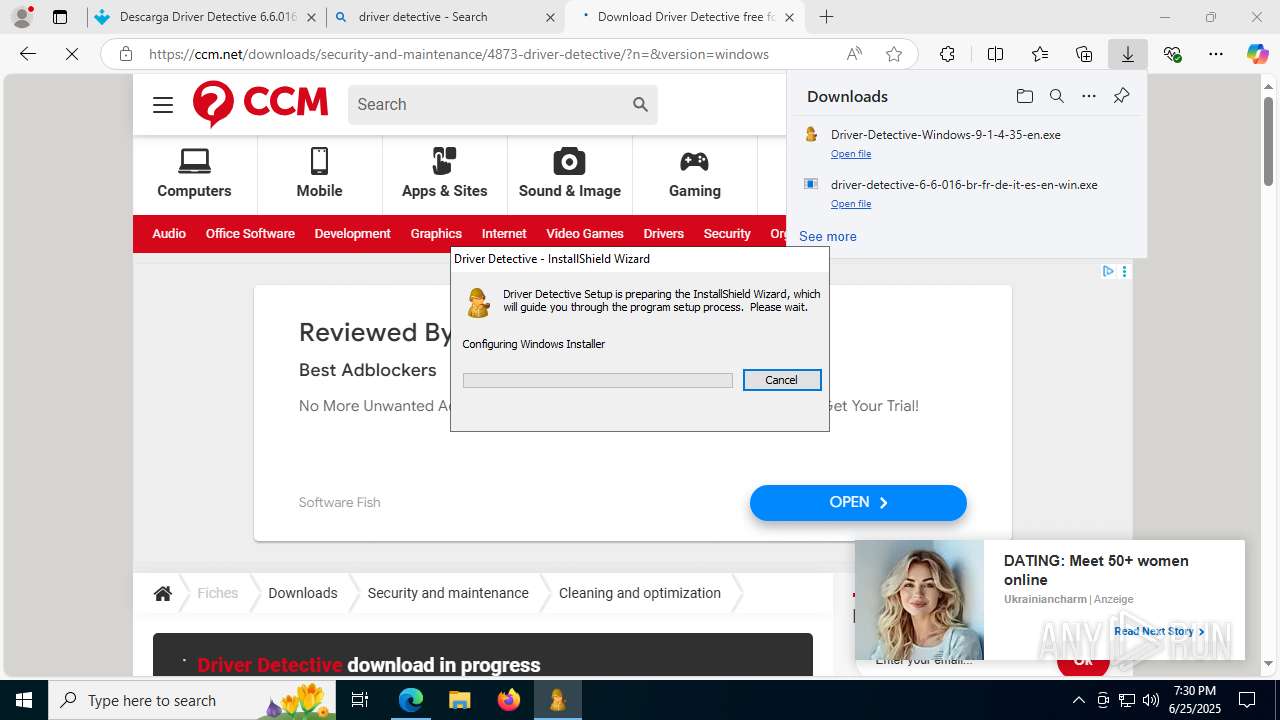Show hidden system tray icons
Viewport: 1280px width, 720px height.
[x=1078, y=700]
